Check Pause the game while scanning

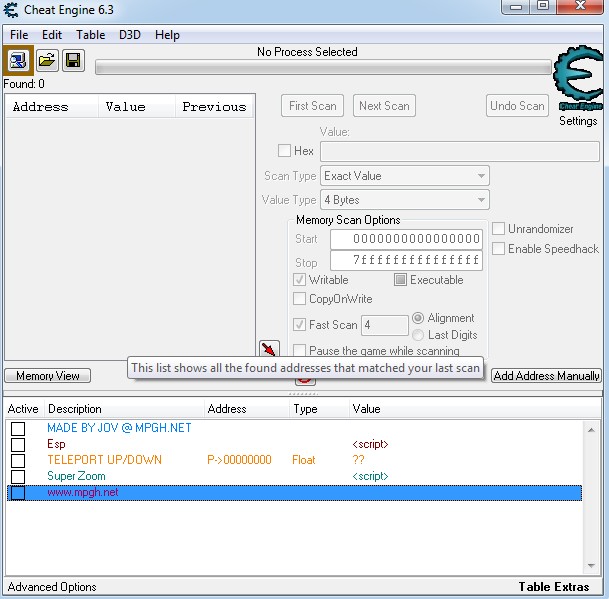click(299, 350)
